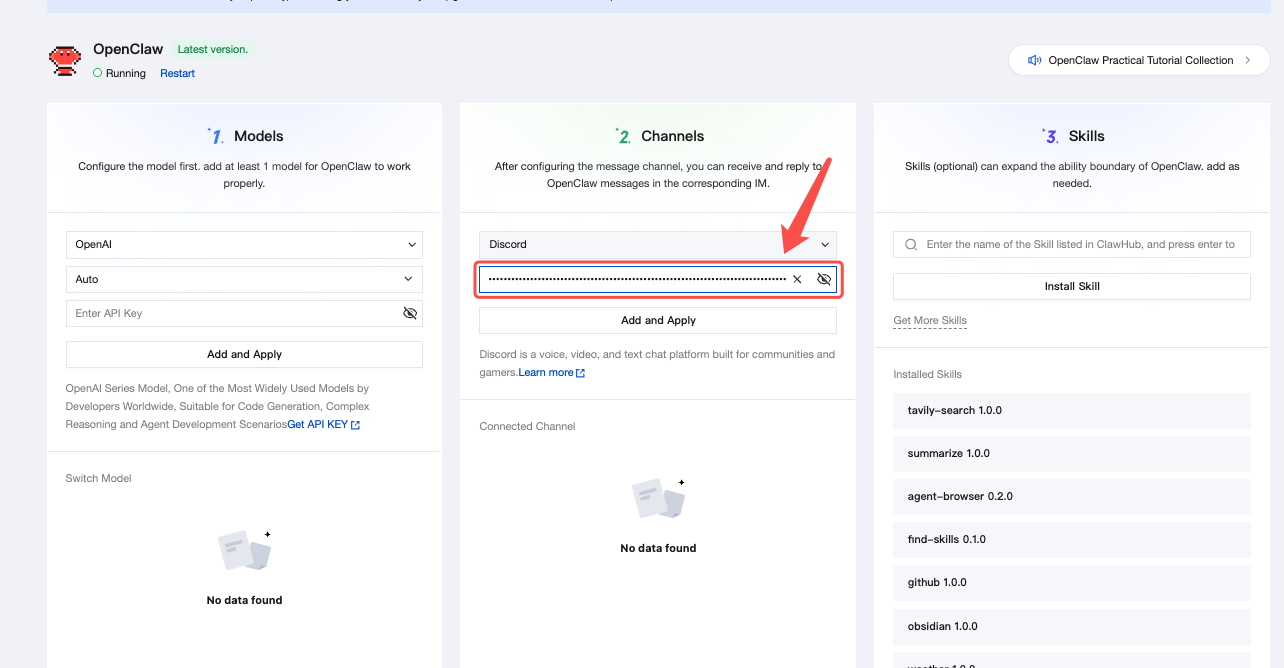The width and height of the screenshot is (1284, 668).
Task: Toggle visibility of the API Key field
Action: tap(409, 313)
